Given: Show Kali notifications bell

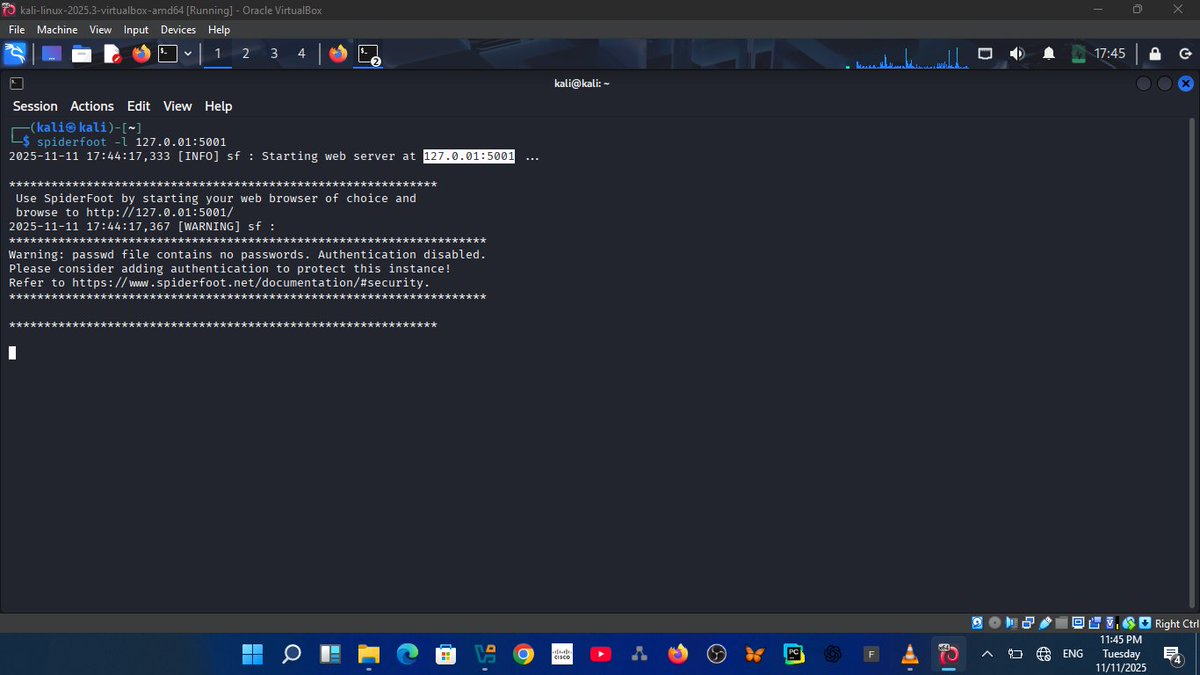Looking at the screenshot, I should pyautogui.click(x=1049, y=54).
